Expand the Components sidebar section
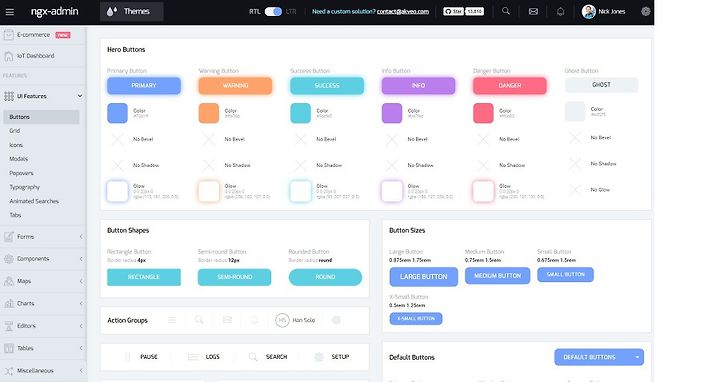This screenshot has width=720, height=382. point(81,259)
